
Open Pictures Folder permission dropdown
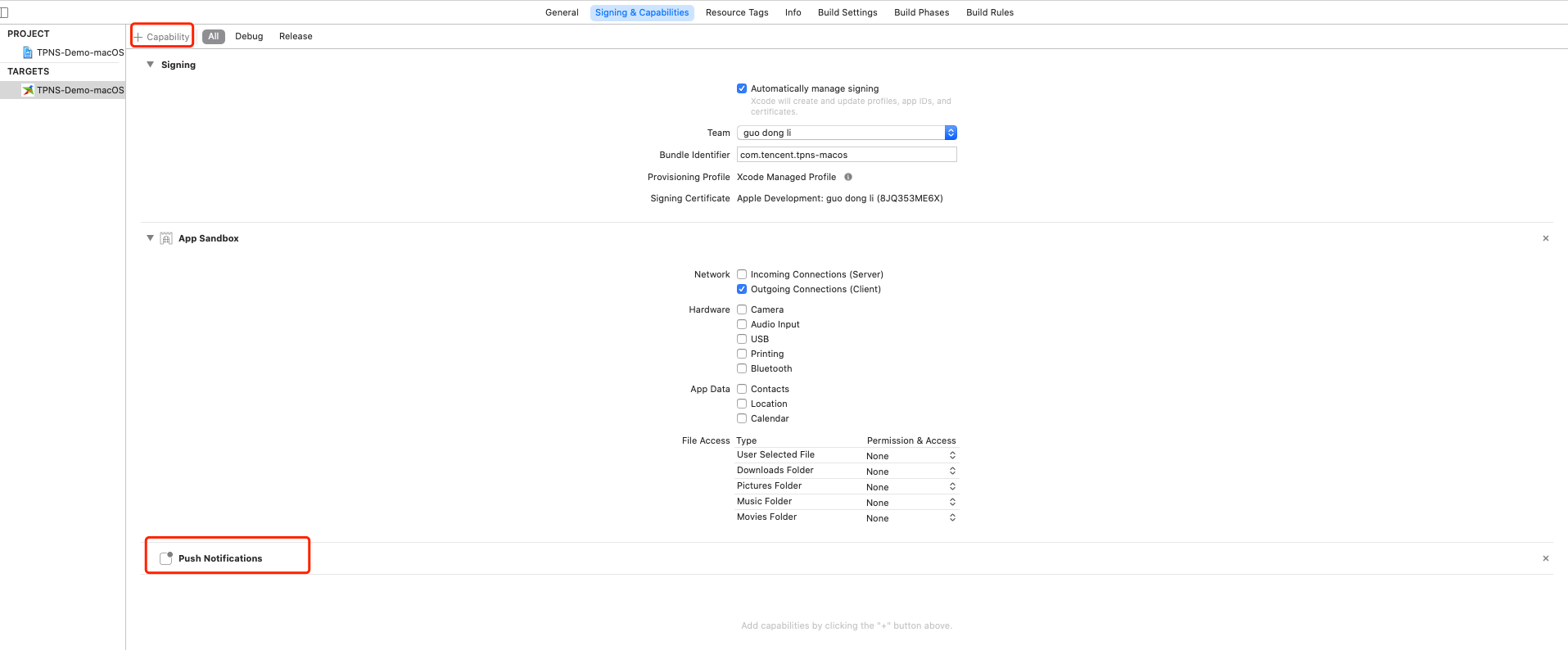(x=911, y=487)
